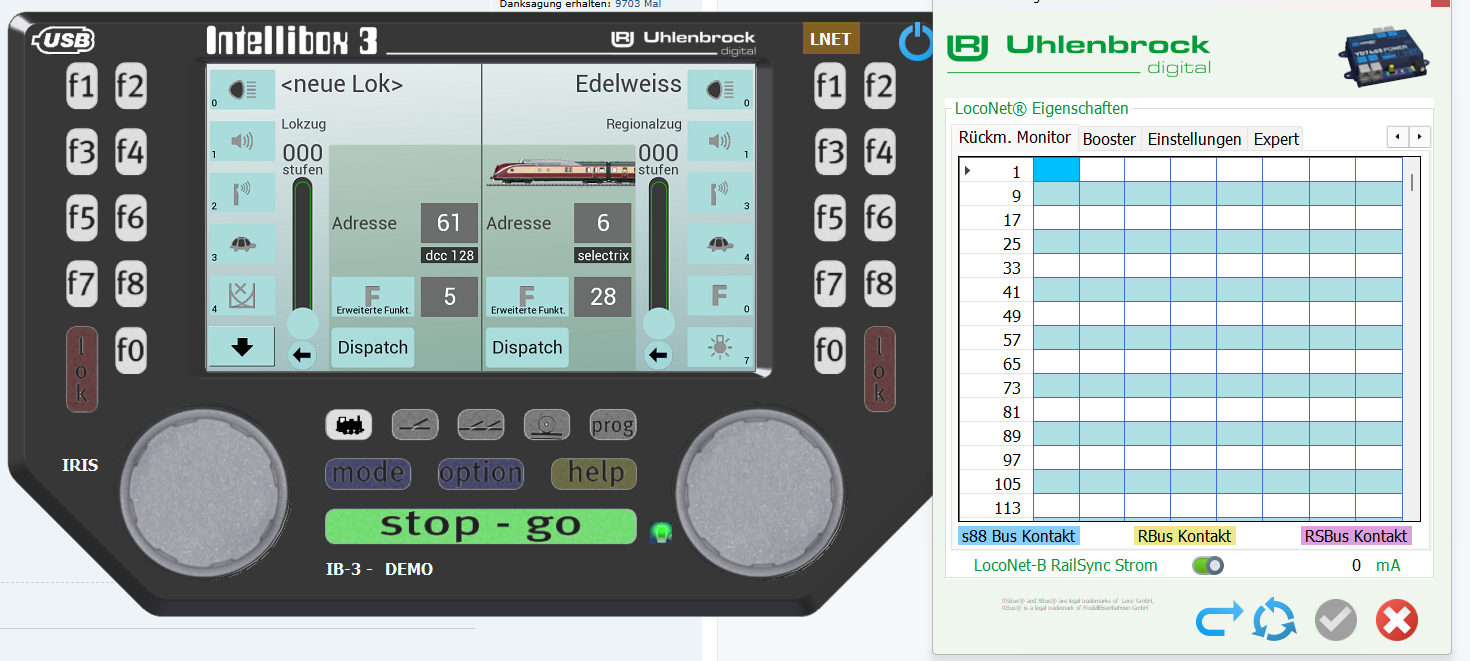Expand more functions with the down arrow

(241, 347)
